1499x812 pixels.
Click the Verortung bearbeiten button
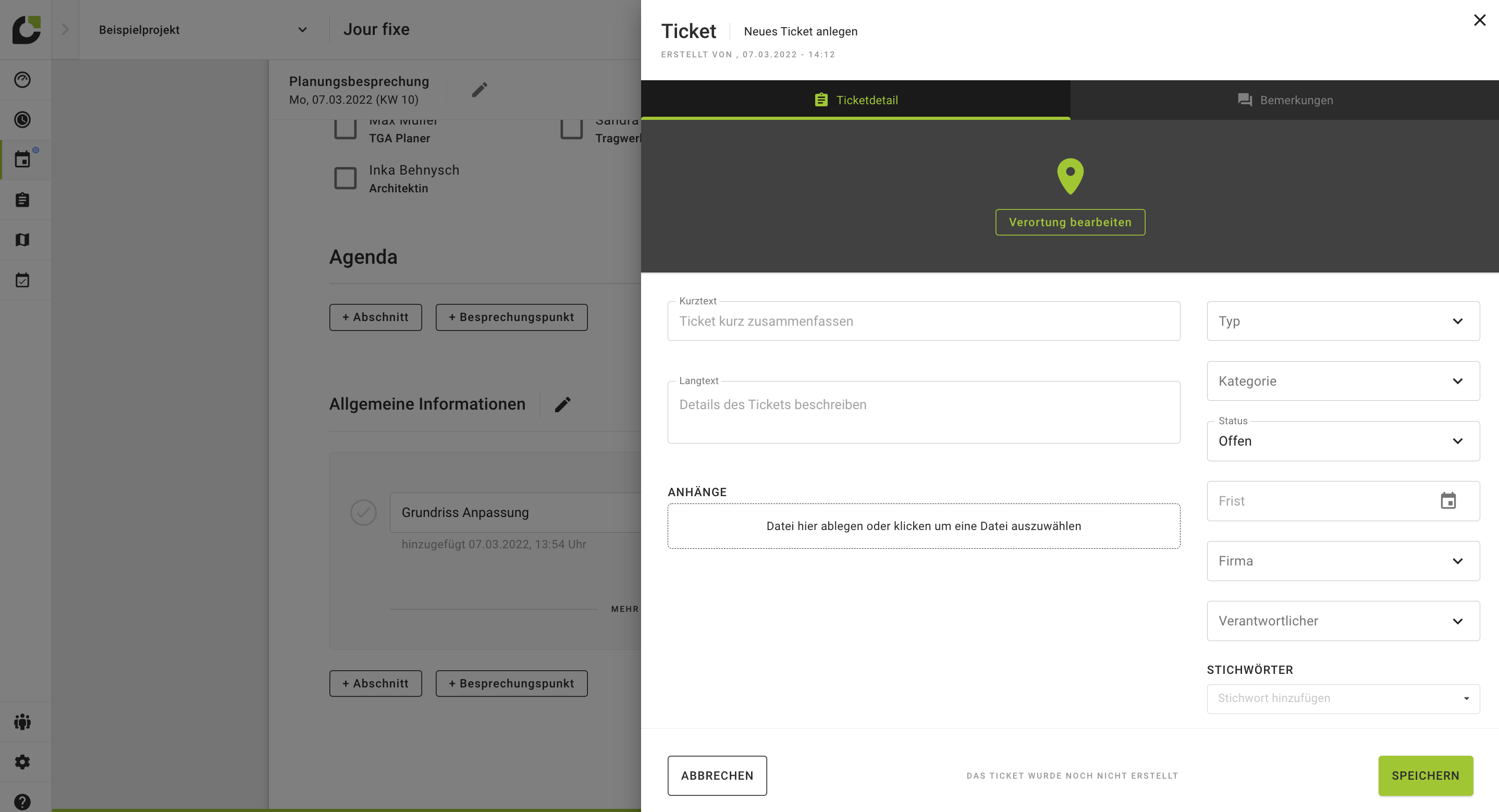click(x=1070, y=223)
